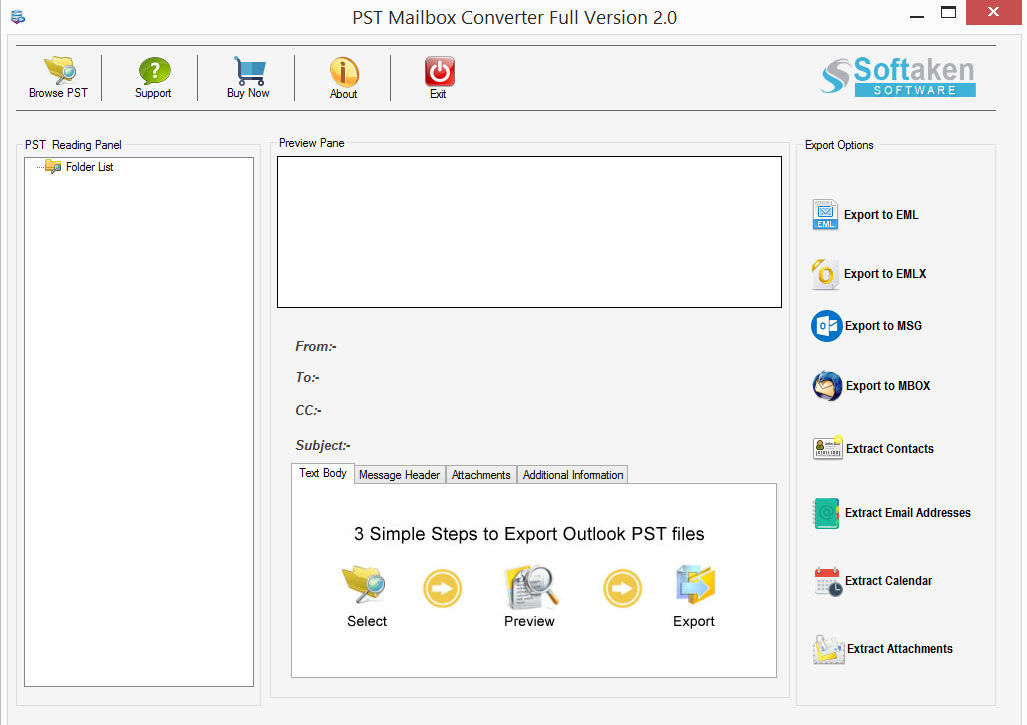1027x725 pixels.
Task: Click Export to MSG Outlook icon
Action: pos(827,326)
